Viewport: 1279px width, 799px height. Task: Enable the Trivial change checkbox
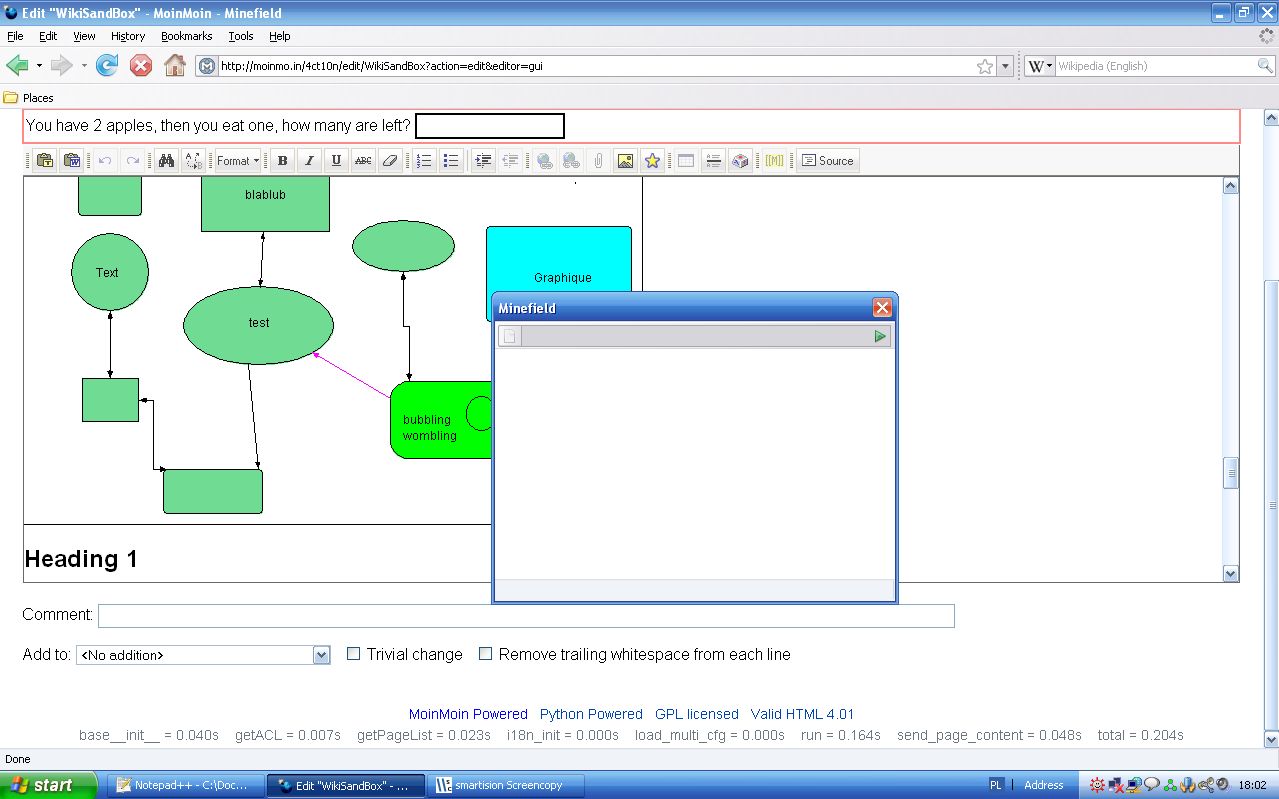[x=353, y=654]
